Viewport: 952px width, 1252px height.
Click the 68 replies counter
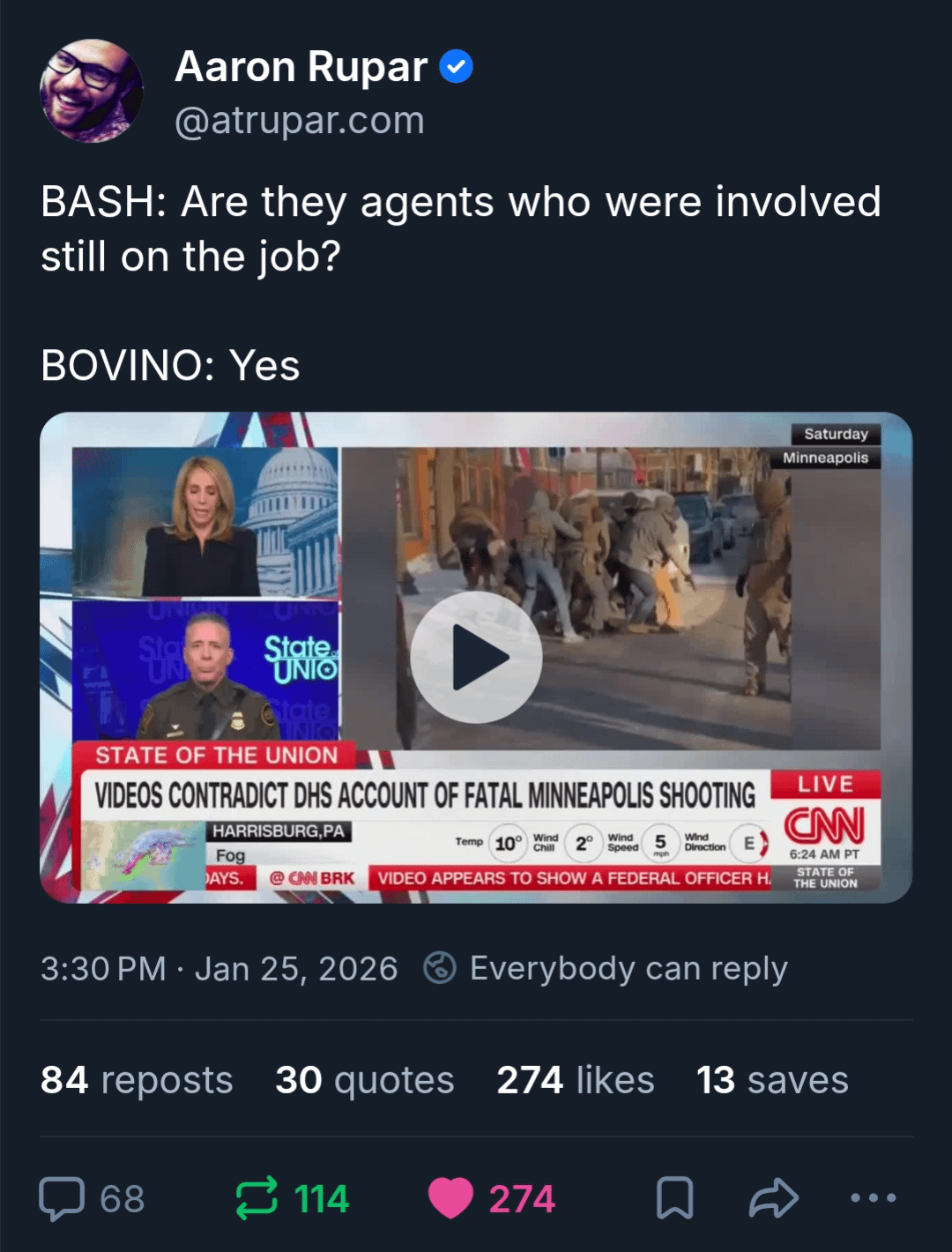[123, 1199]
